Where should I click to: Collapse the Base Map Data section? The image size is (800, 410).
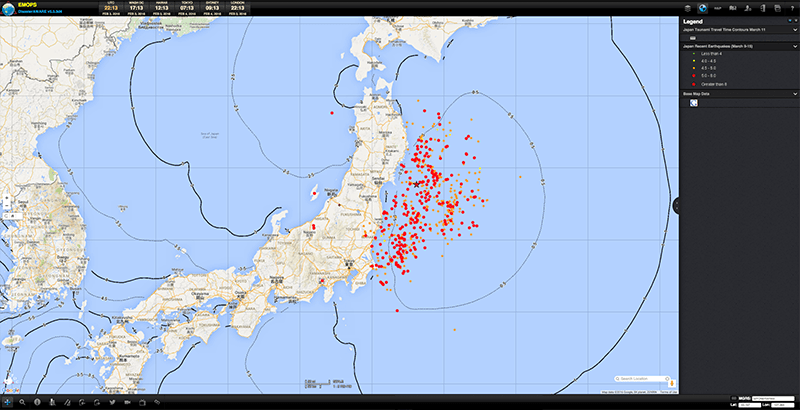point(792,93)
